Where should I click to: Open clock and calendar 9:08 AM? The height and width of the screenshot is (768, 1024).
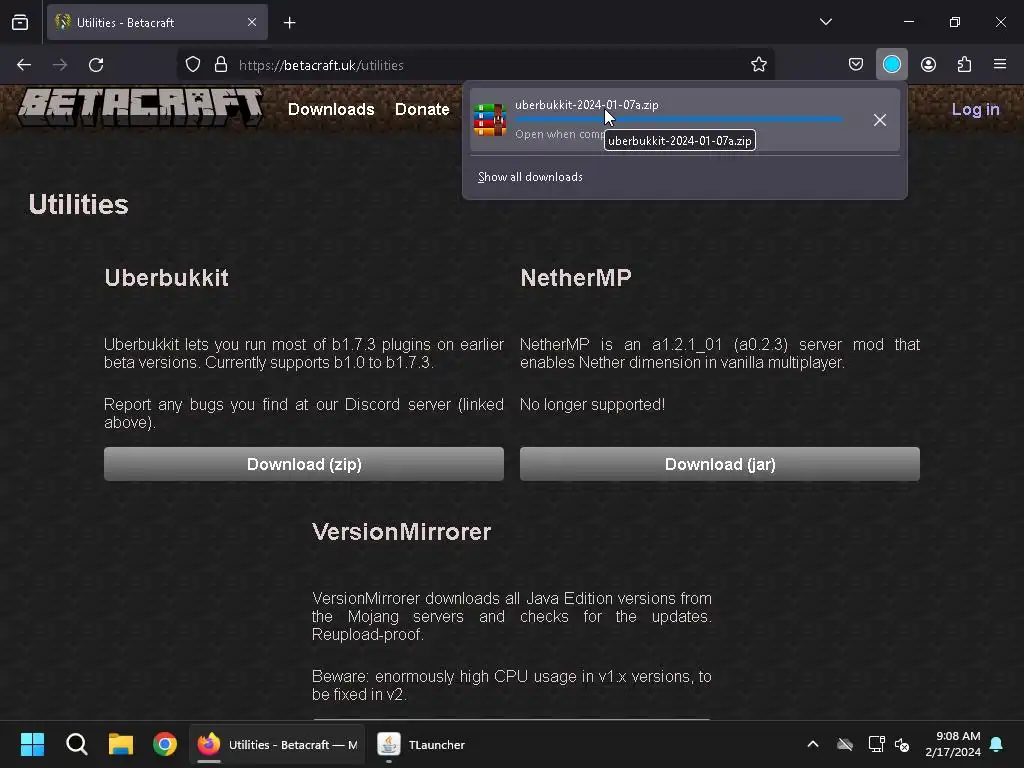(953, 744)
